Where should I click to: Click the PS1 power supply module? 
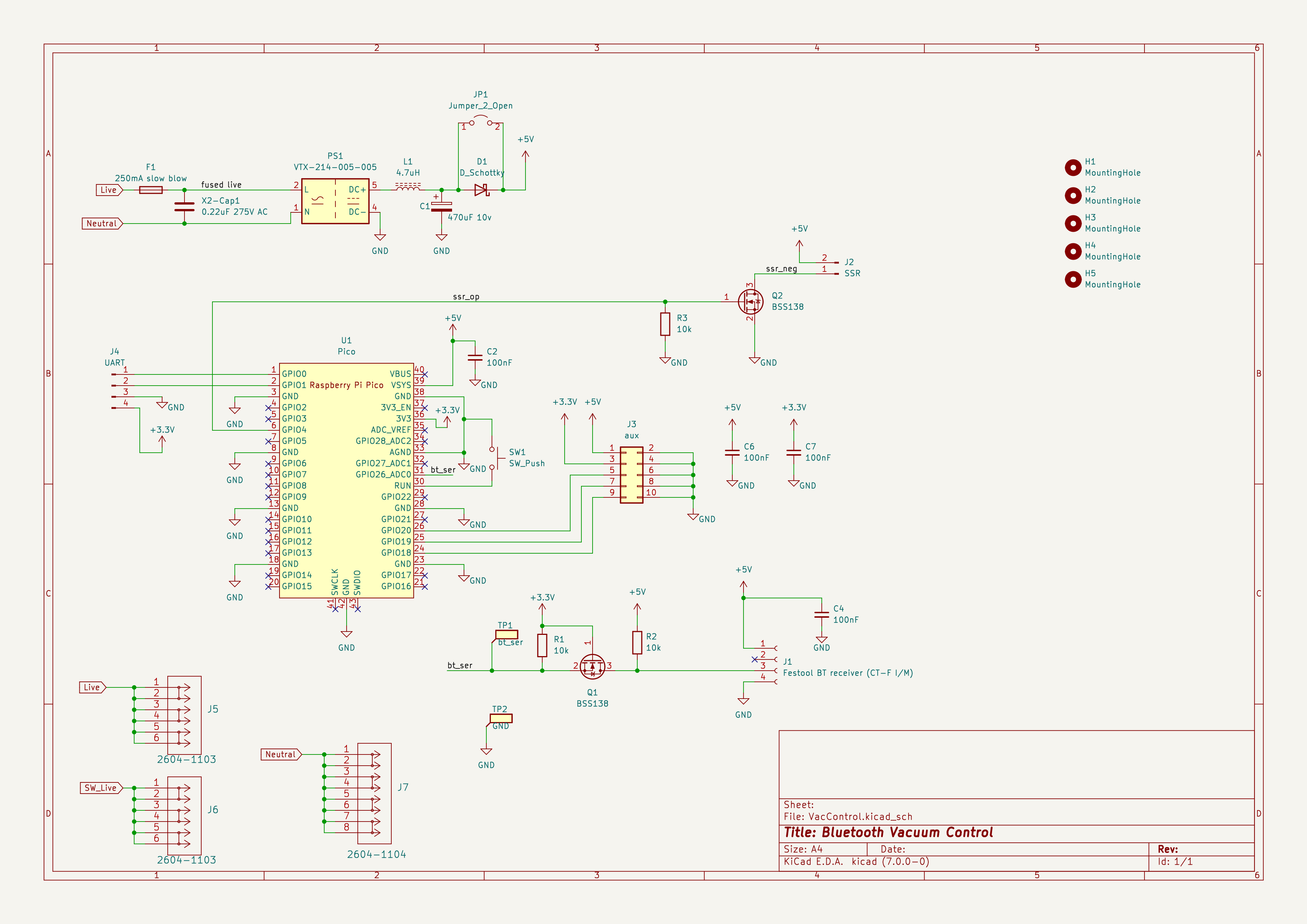coord(335,201)
